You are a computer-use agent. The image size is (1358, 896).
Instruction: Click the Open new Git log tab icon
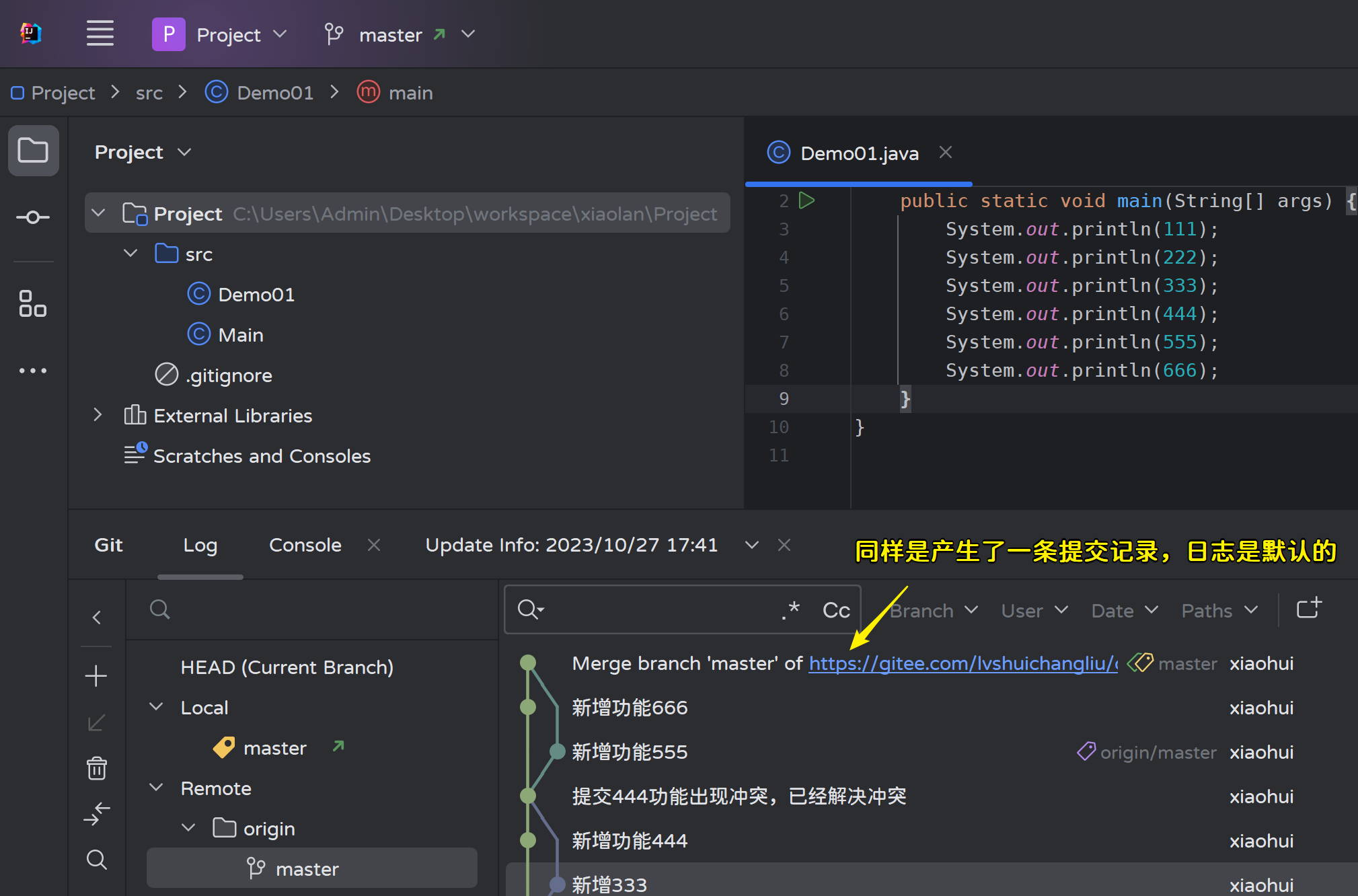coord(1308,609)
